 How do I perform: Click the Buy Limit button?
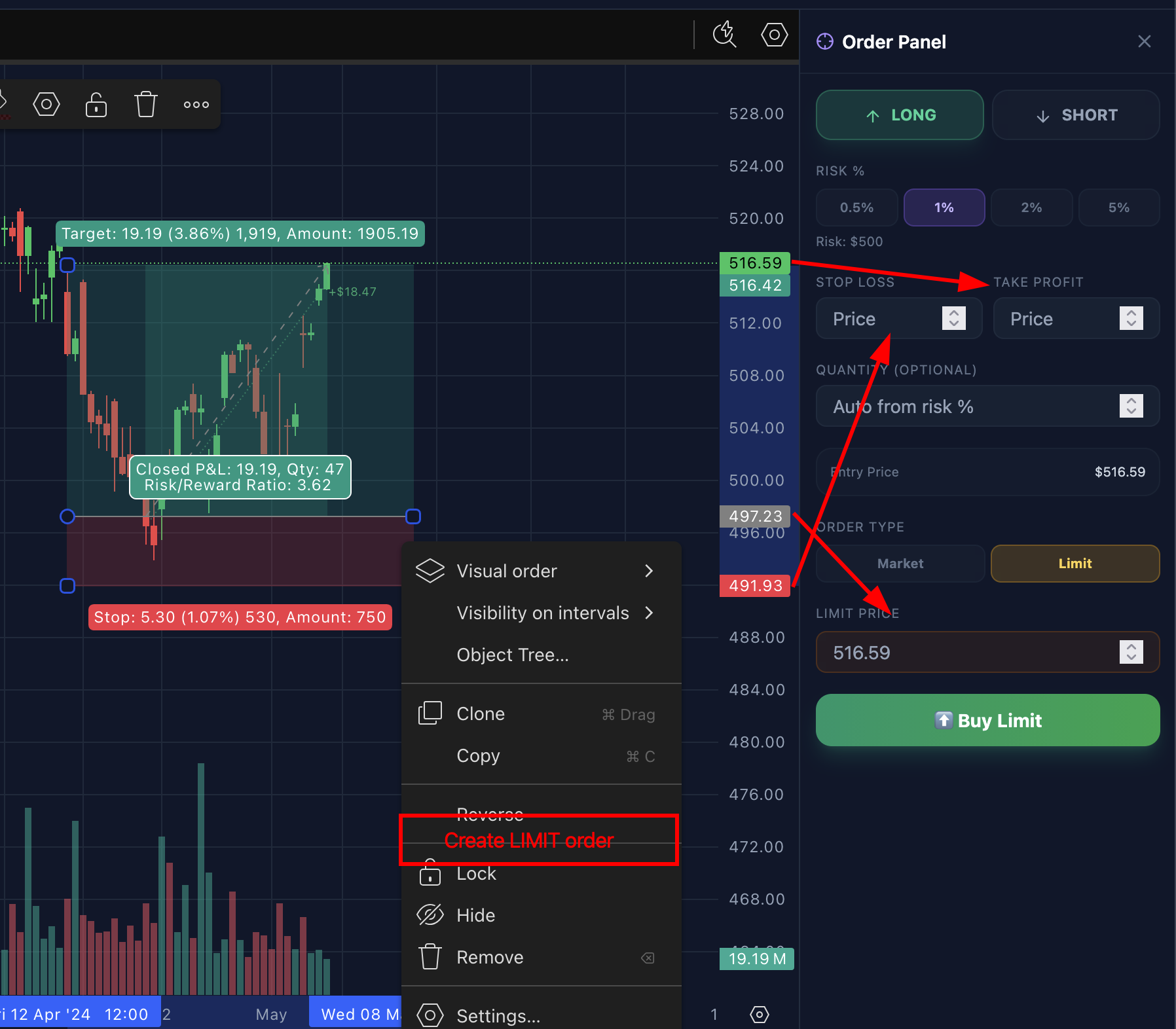[x=987, y=720]
